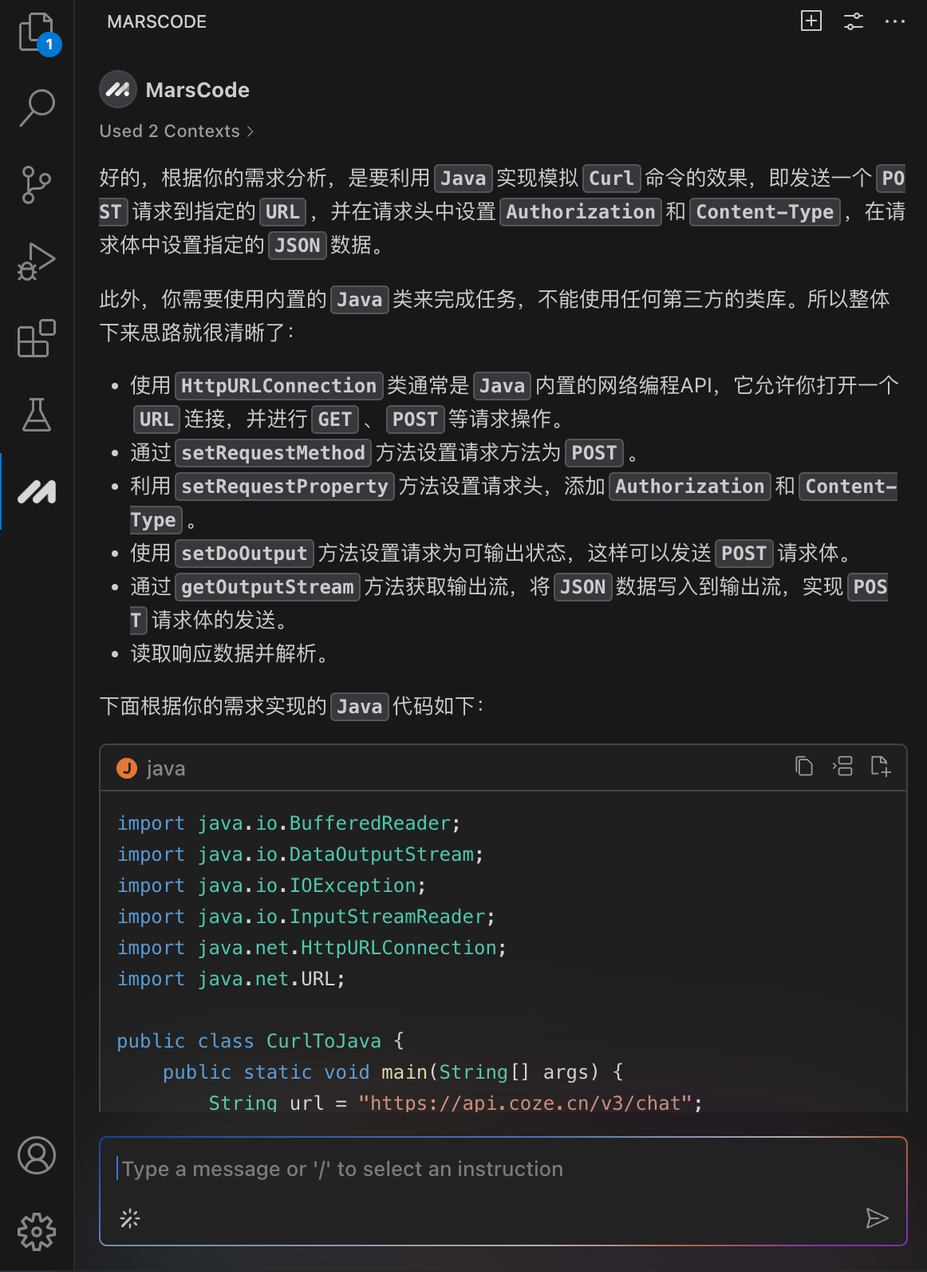The height and width of the screenshot is (1272, 927).
Task: Insert code block at cursor
Action: (x=842, y=766)
